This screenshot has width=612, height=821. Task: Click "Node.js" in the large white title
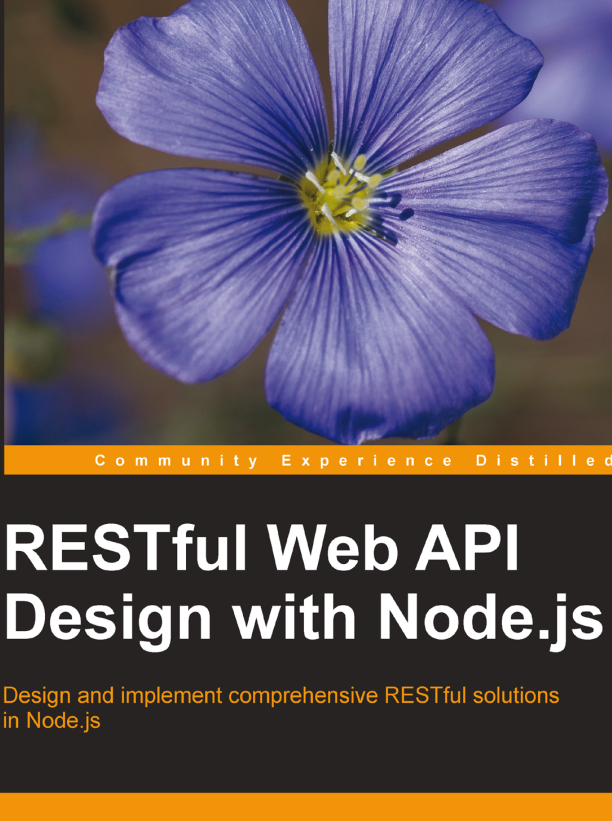click(492, 620)
